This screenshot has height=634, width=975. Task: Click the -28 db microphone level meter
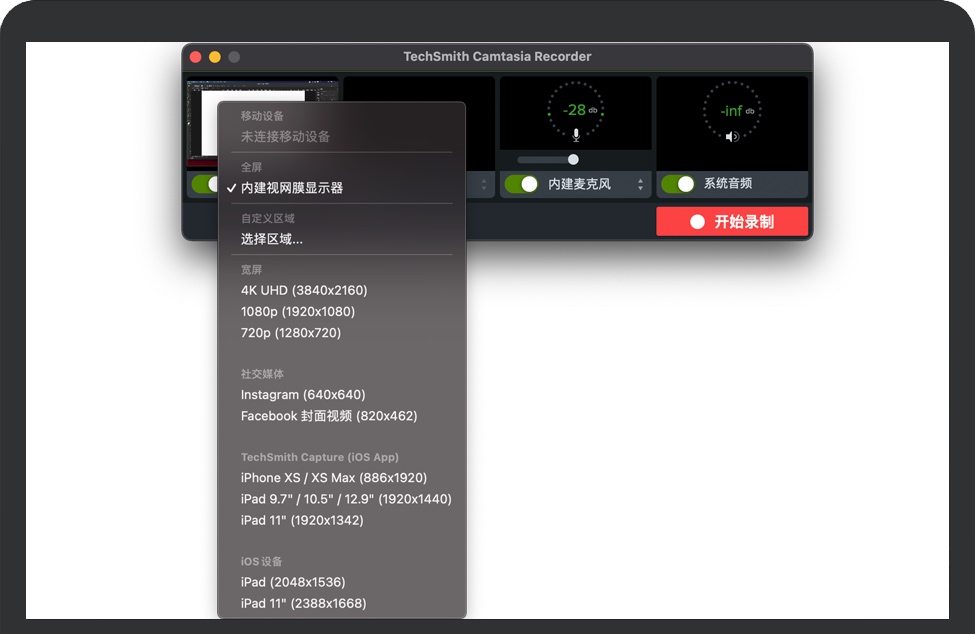click(x=576, y=111)
